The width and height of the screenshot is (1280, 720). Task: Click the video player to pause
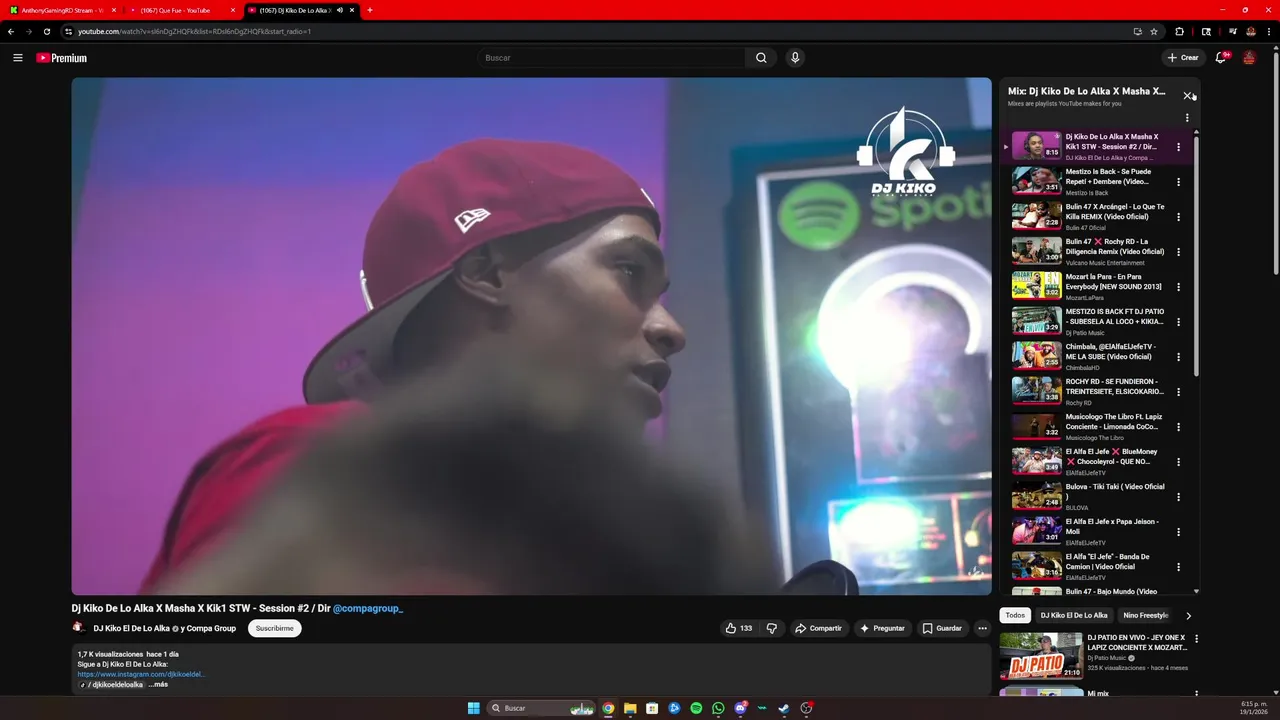[x=531, y=336]
